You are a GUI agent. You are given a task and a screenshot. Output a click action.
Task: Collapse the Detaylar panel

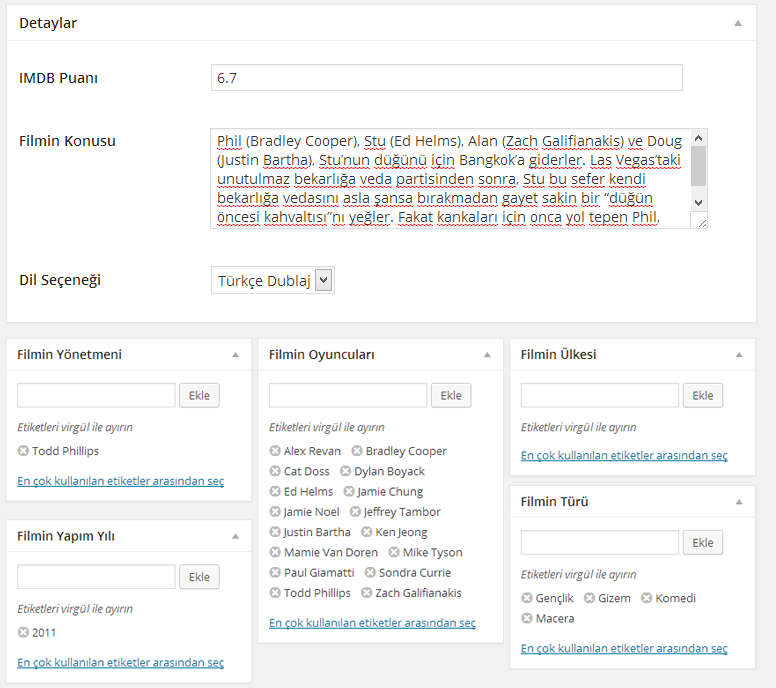(x=738, y=23)
